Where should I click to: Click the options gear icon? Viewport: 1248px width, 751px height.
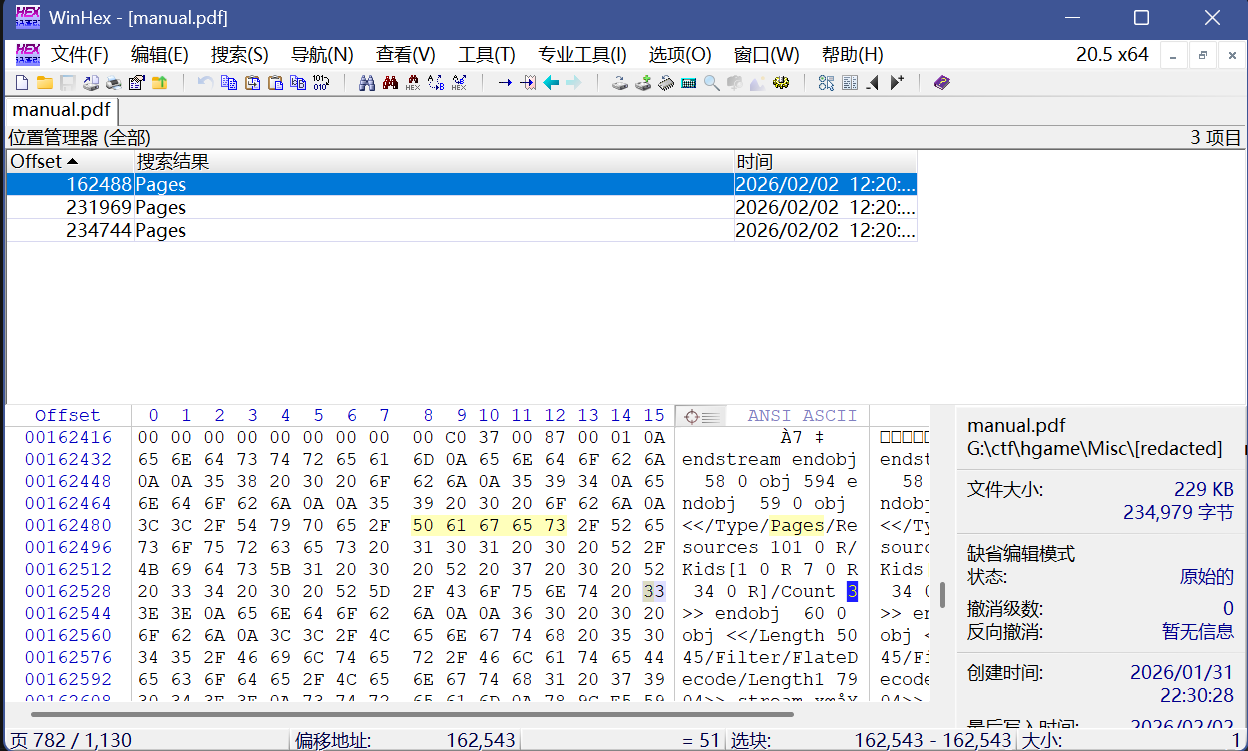pos(781,83)
